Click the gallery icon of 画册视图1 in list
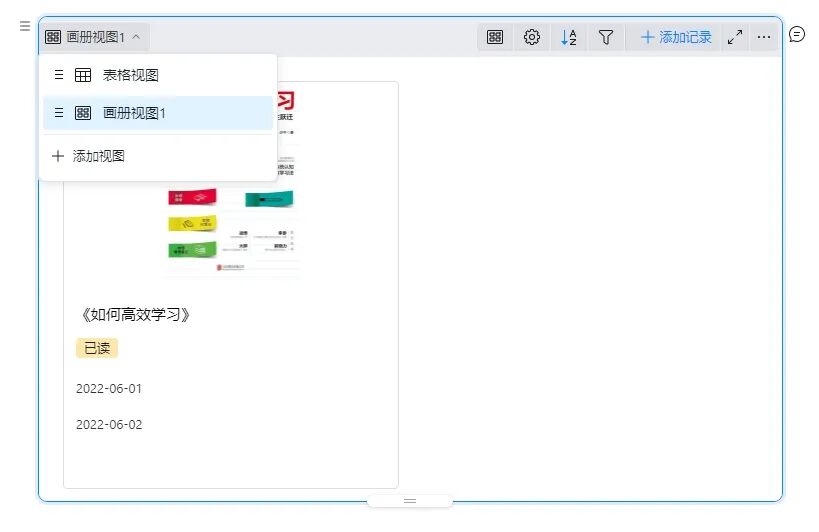The height and width of the screenshot is (532, 819). tap(83, 113)
